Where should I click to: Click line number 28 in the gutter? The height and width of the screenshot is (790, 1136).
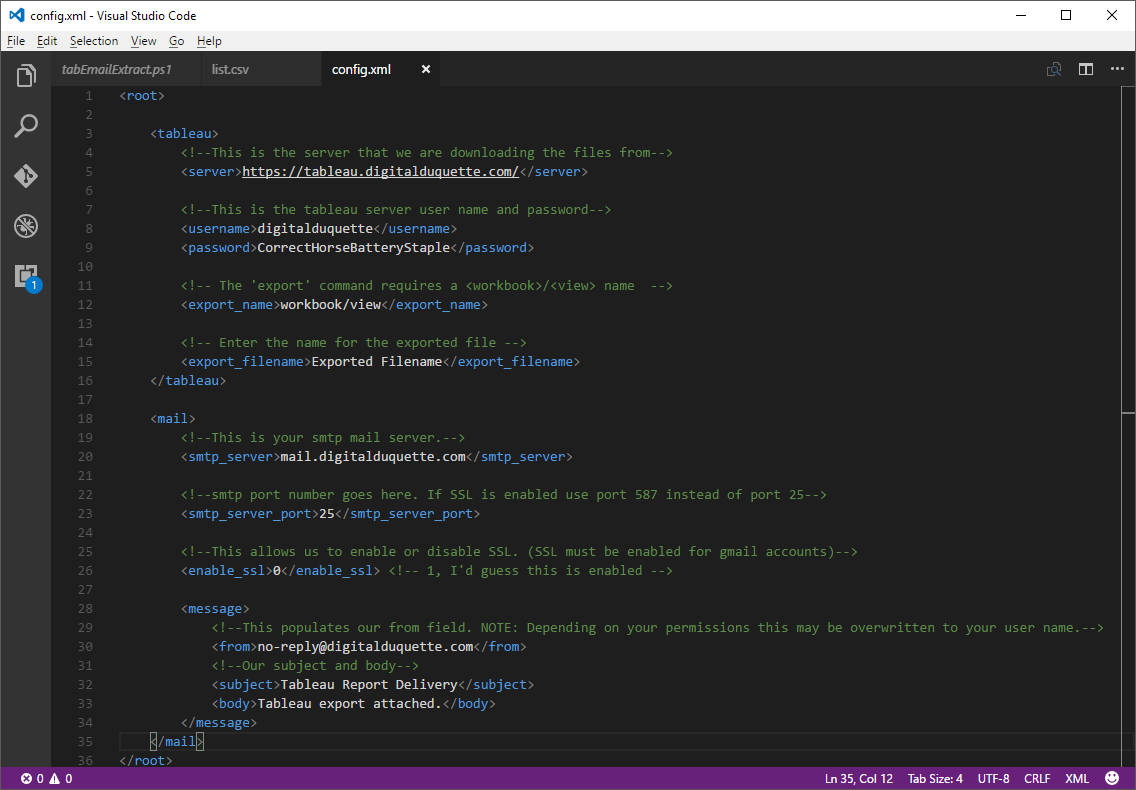coord(85,608)
